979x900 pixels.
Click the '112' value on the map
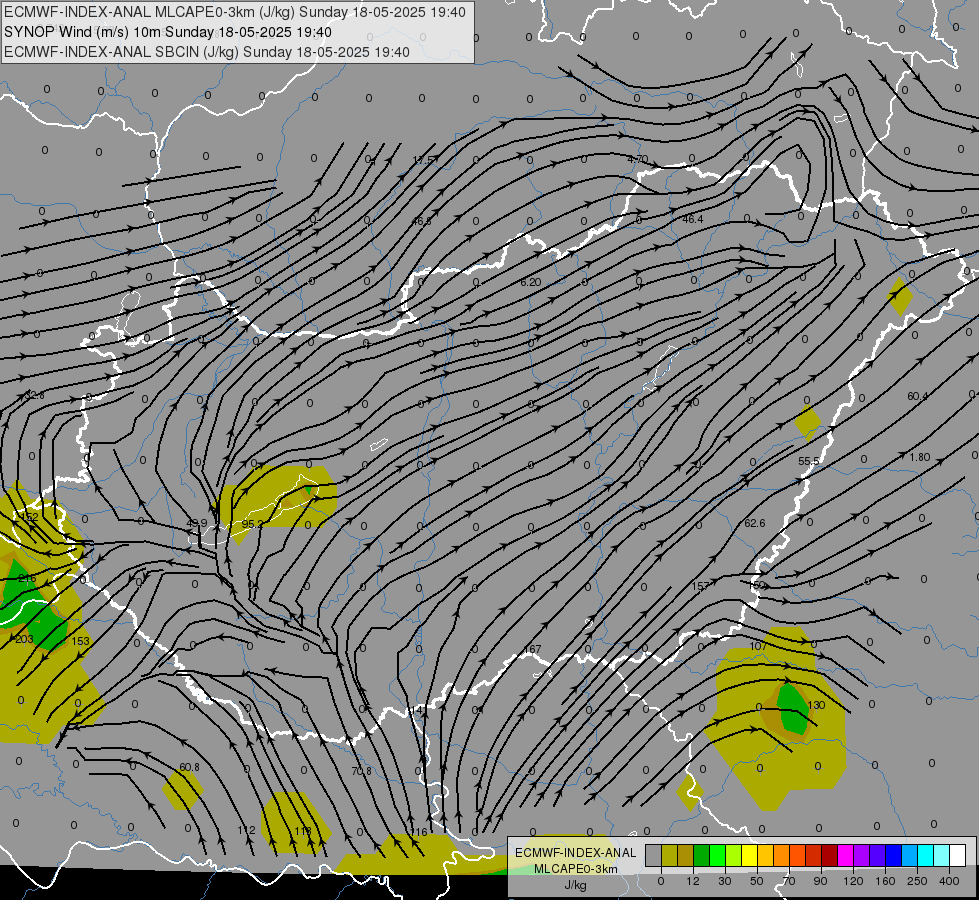click(247, 830)
